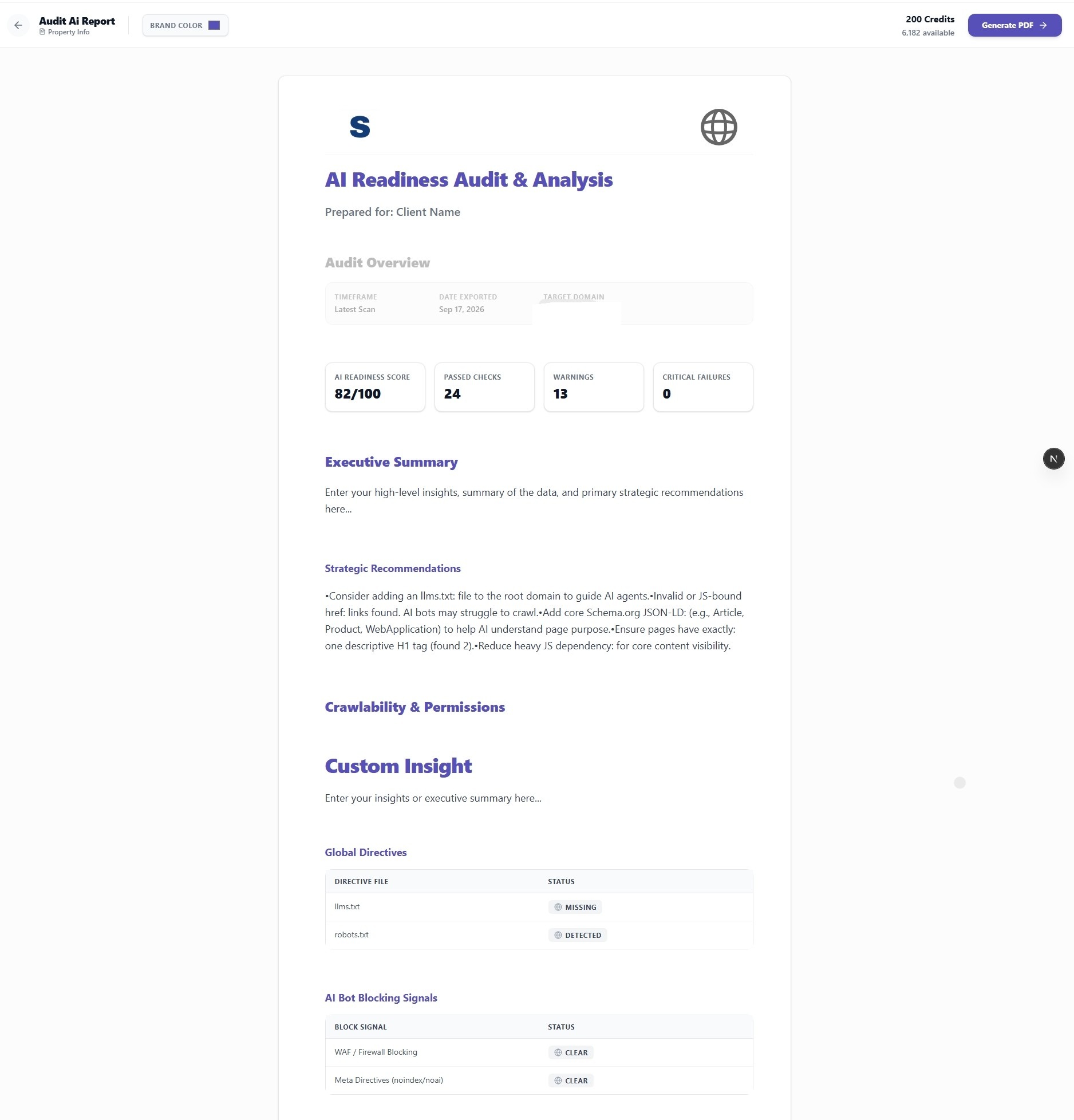The width and height of the screenshot is (1074, 1120).
Task: Select the Warnings 13 card
Action: tap(594, 387)
